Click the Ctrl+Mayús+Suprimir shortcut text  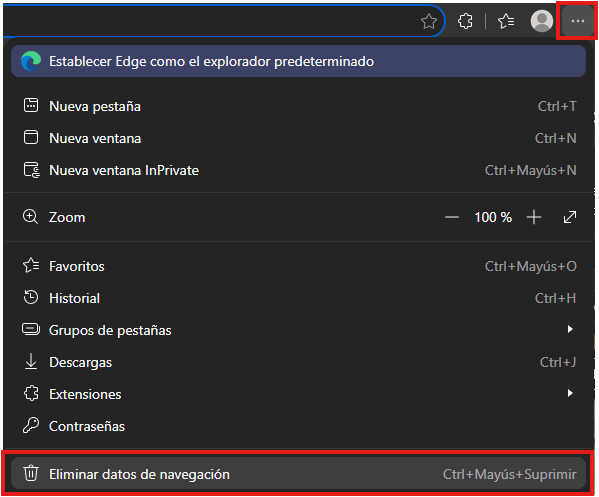509,474
